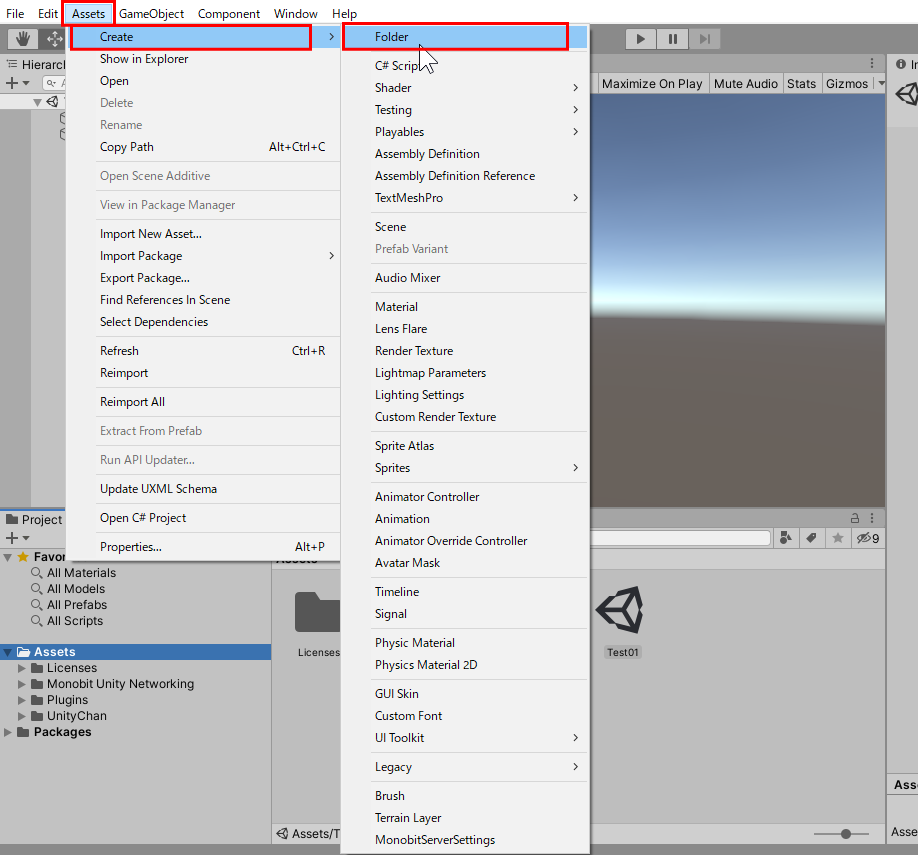
Task: Expand the UnityChan folder arrow
Action: pos(22,716)
